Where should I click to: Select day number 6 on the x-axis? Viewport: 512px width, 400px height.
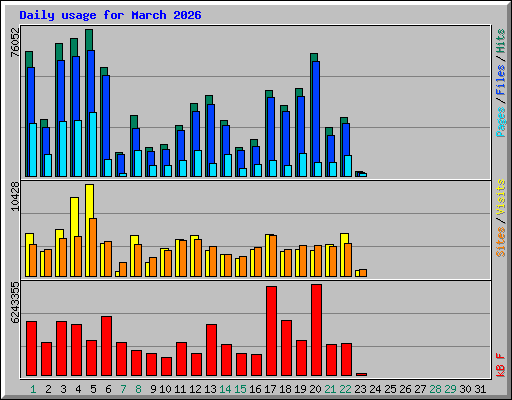click(x=108, y=389)
